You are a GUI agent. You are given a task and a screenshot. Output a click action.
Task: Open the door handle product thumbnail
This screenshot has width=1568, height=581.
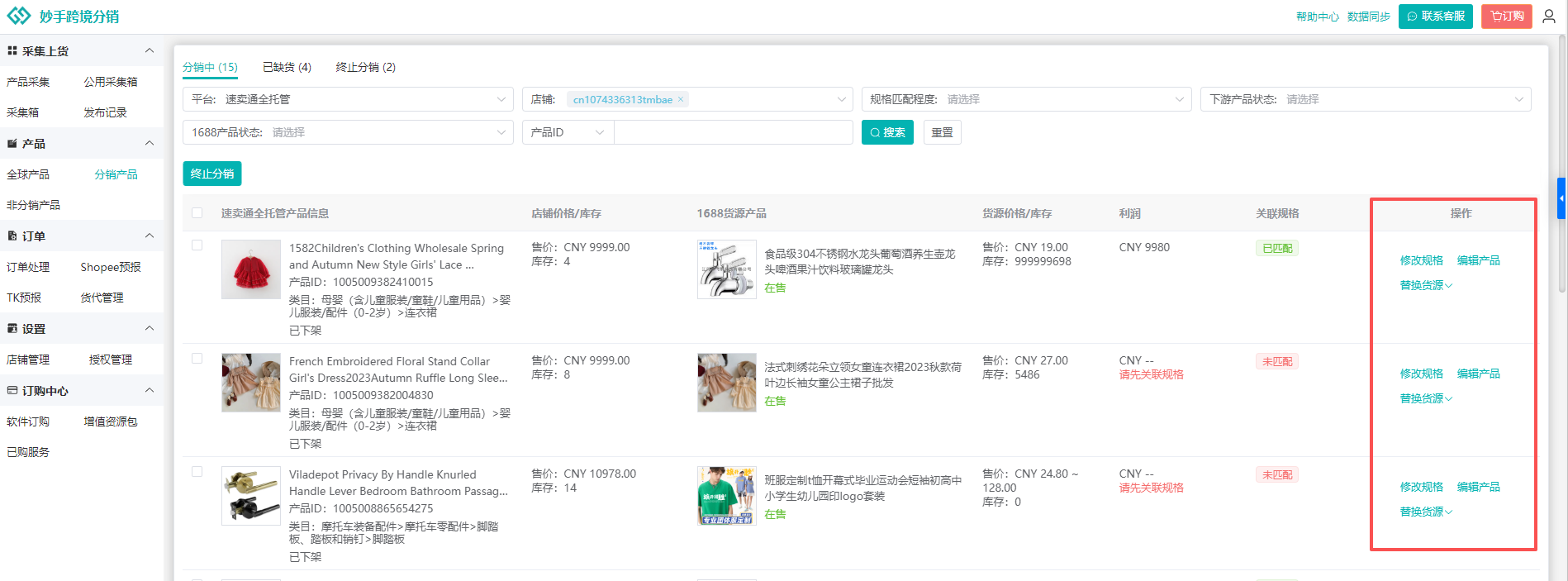[x=251, y=496]
